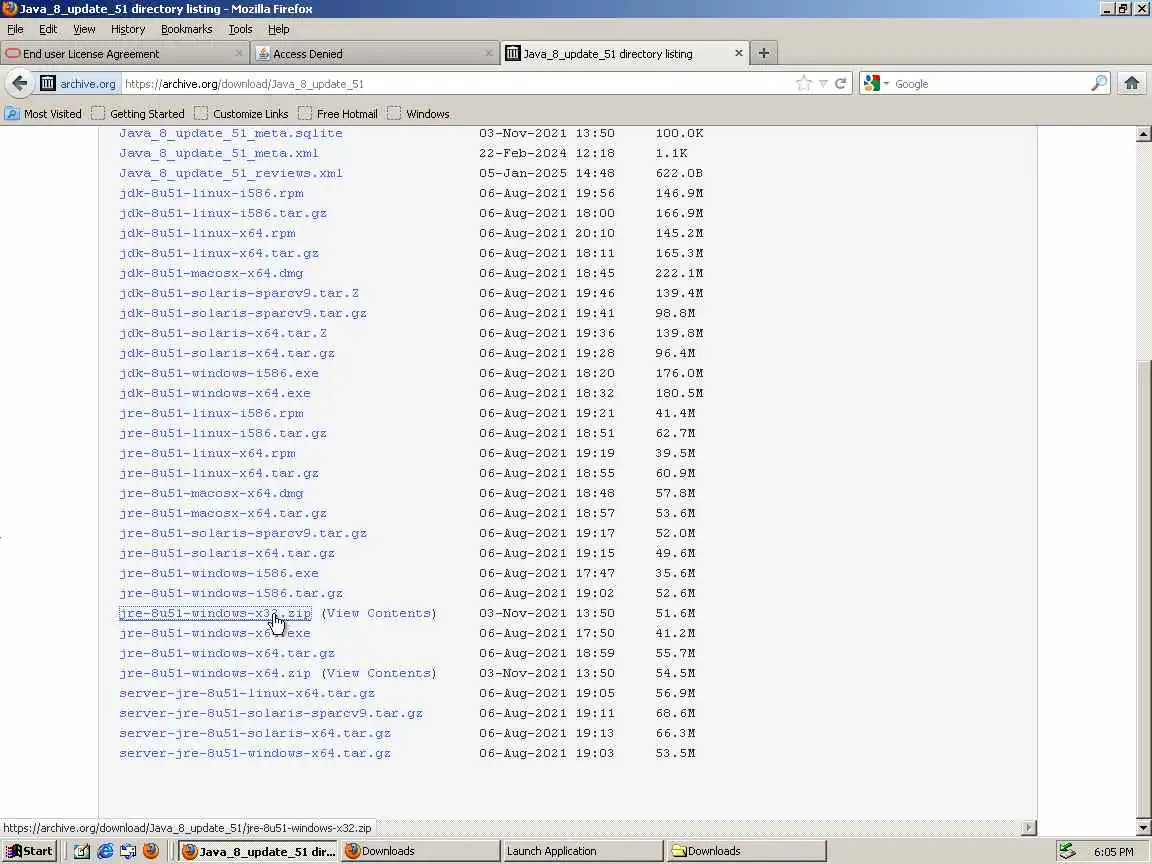
Task: Click the horizontal scrollbar right arrow
Action: 1029,828
